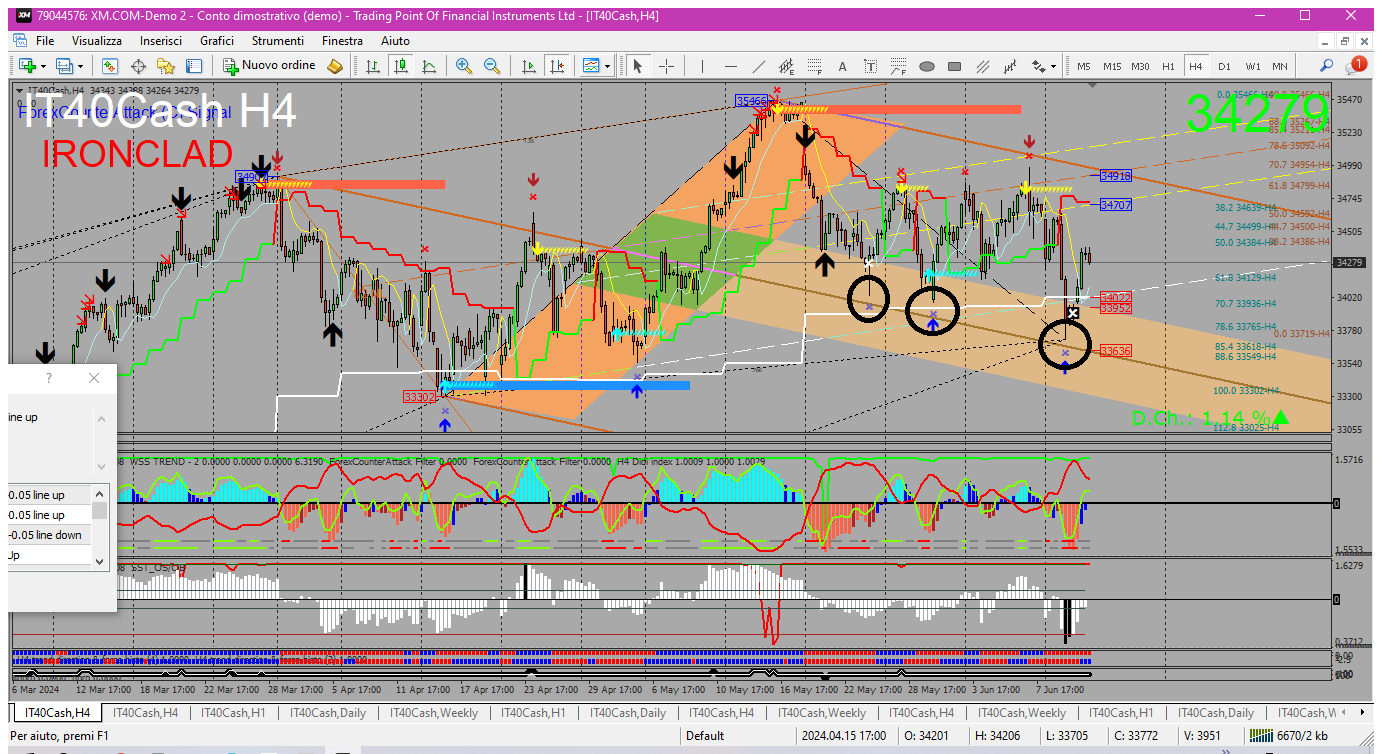Image resolution: width=1382 pixels, height=754 pixels.
Task: Switch timeframe to M30
Action: [1140, 66]
